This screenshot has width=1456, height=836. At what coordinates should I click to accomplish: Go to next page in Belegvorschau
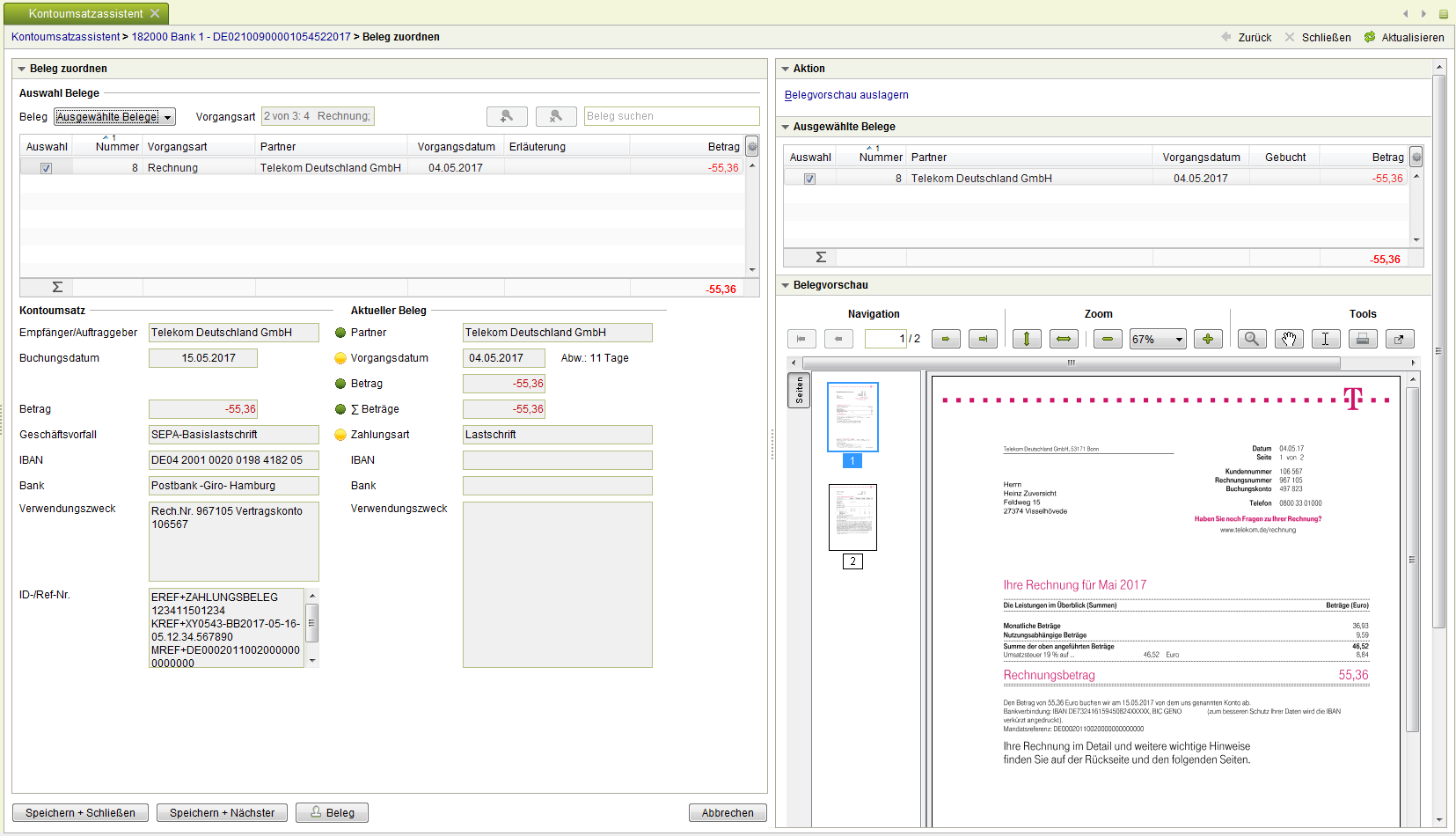(x=946, y=339)
